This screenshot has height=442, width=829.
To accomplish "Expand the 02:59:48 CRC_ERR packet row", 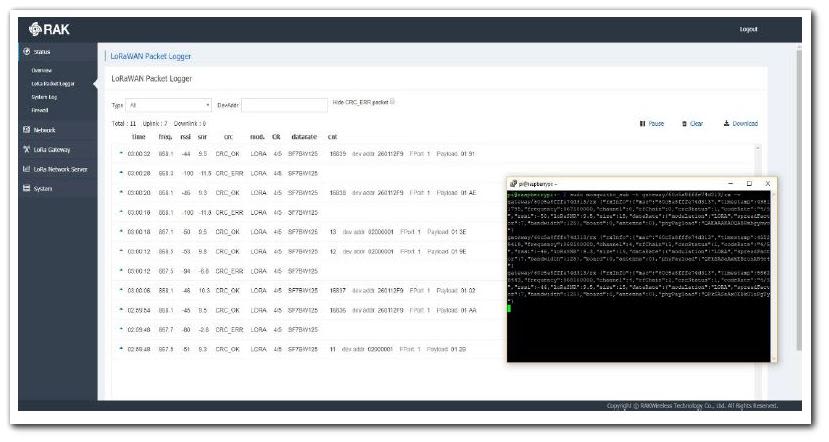I will point(121,329).
